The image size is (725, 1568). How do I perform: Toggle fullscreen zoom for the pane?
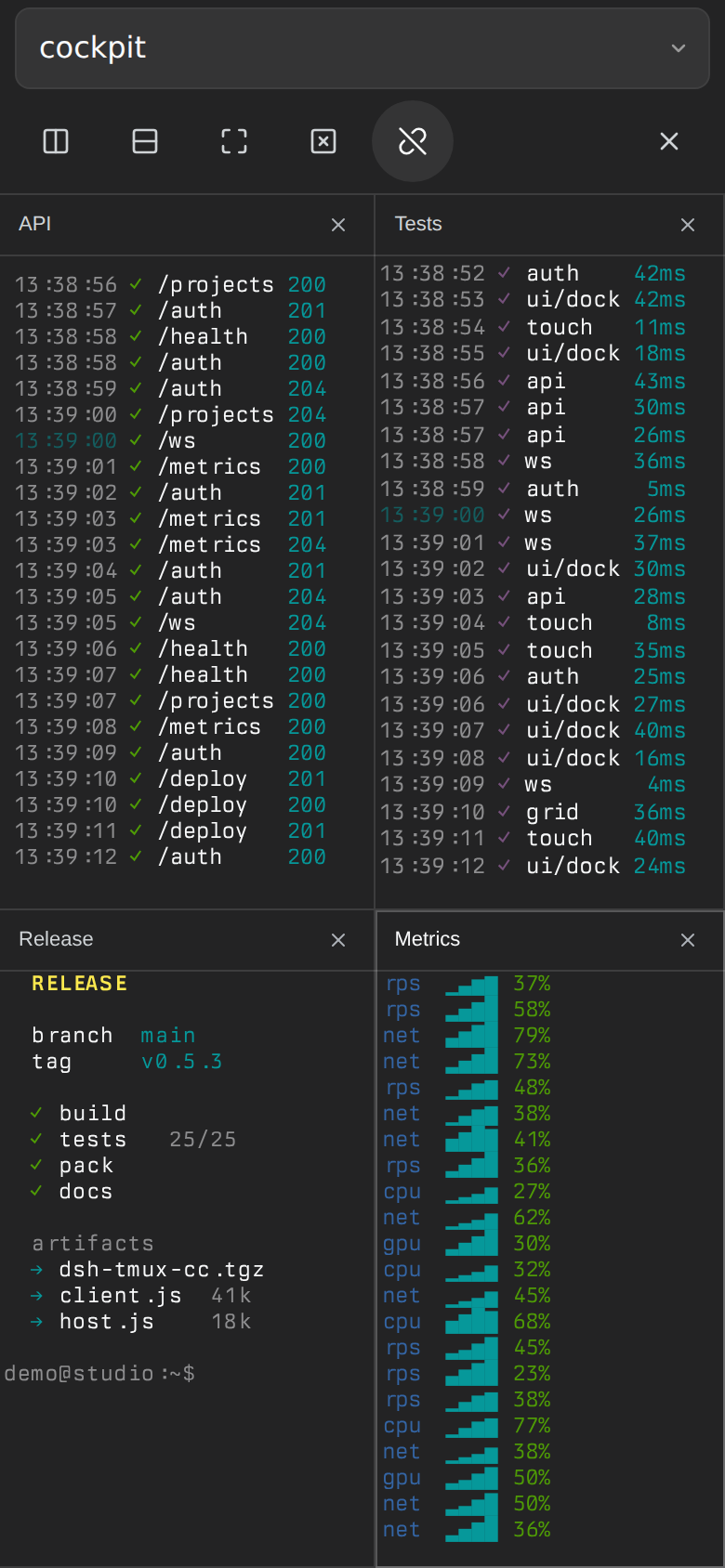(x=234, y=141)
